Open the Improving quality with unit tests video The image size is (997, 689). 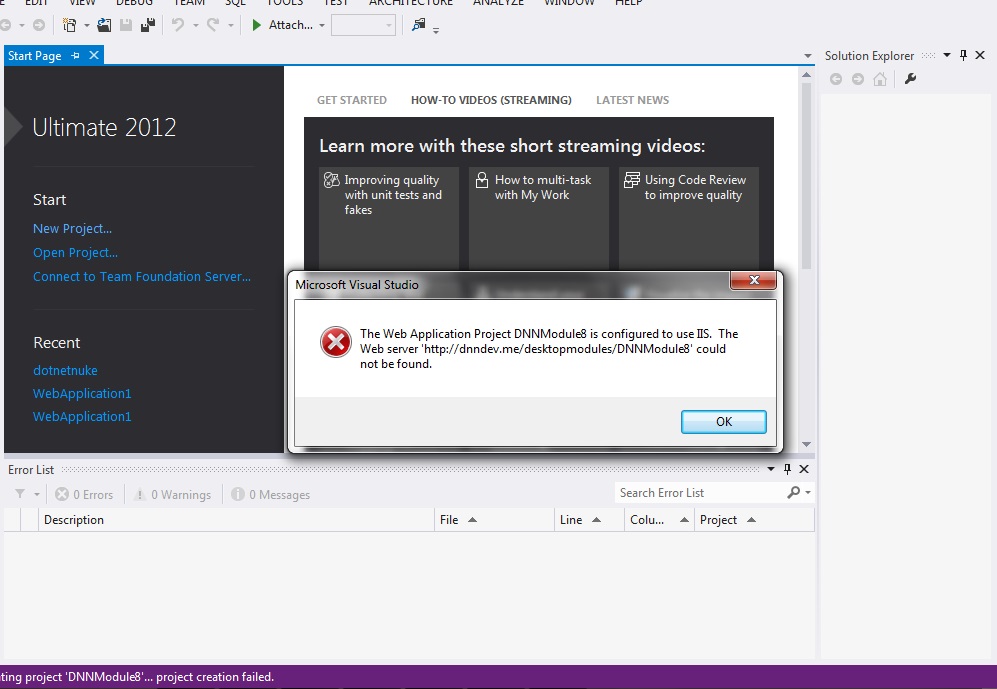point(388,219)
